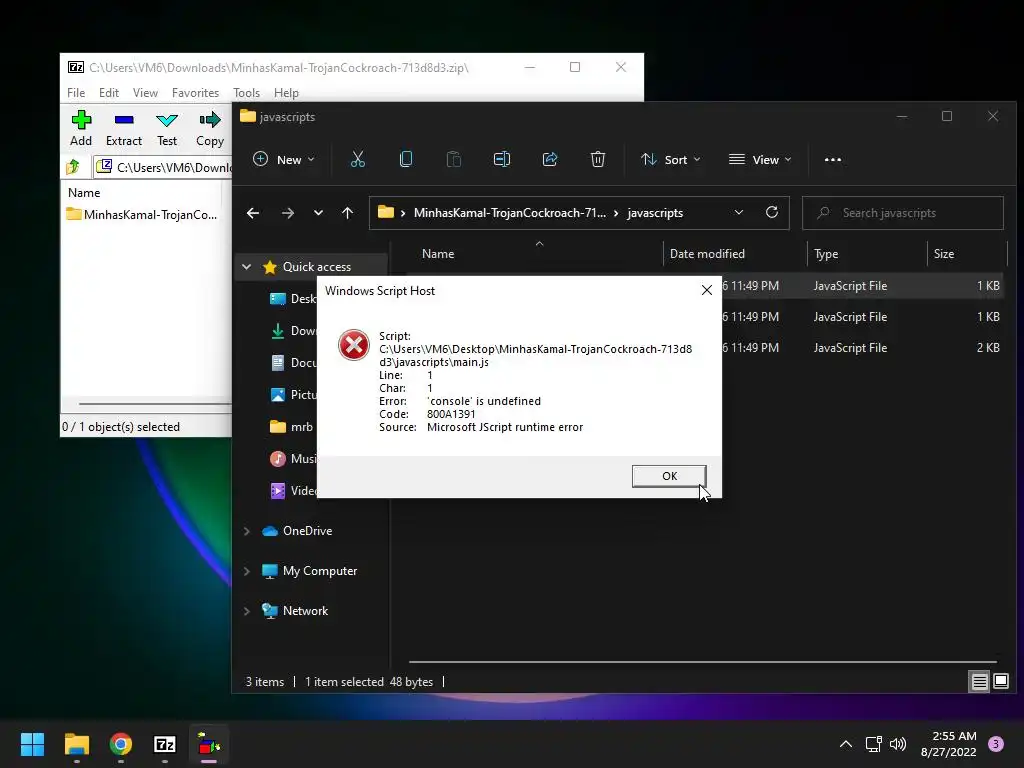Click the Forward arrow in Explorer
The width and height of the screenshot is (1024, 768).
coord(287,213)
